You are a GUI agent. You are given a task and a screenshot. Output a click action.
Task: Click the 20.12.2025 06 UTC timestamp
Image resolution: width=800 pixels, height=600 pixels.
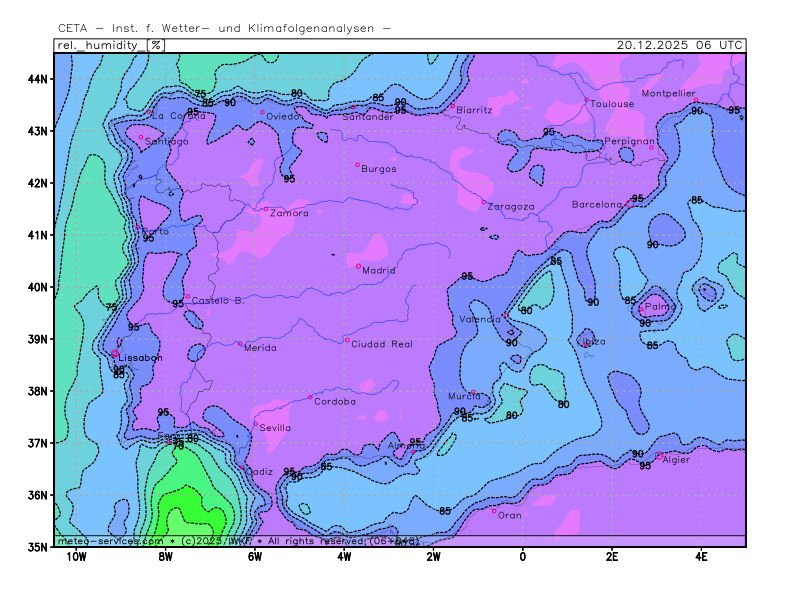(679, 45)
